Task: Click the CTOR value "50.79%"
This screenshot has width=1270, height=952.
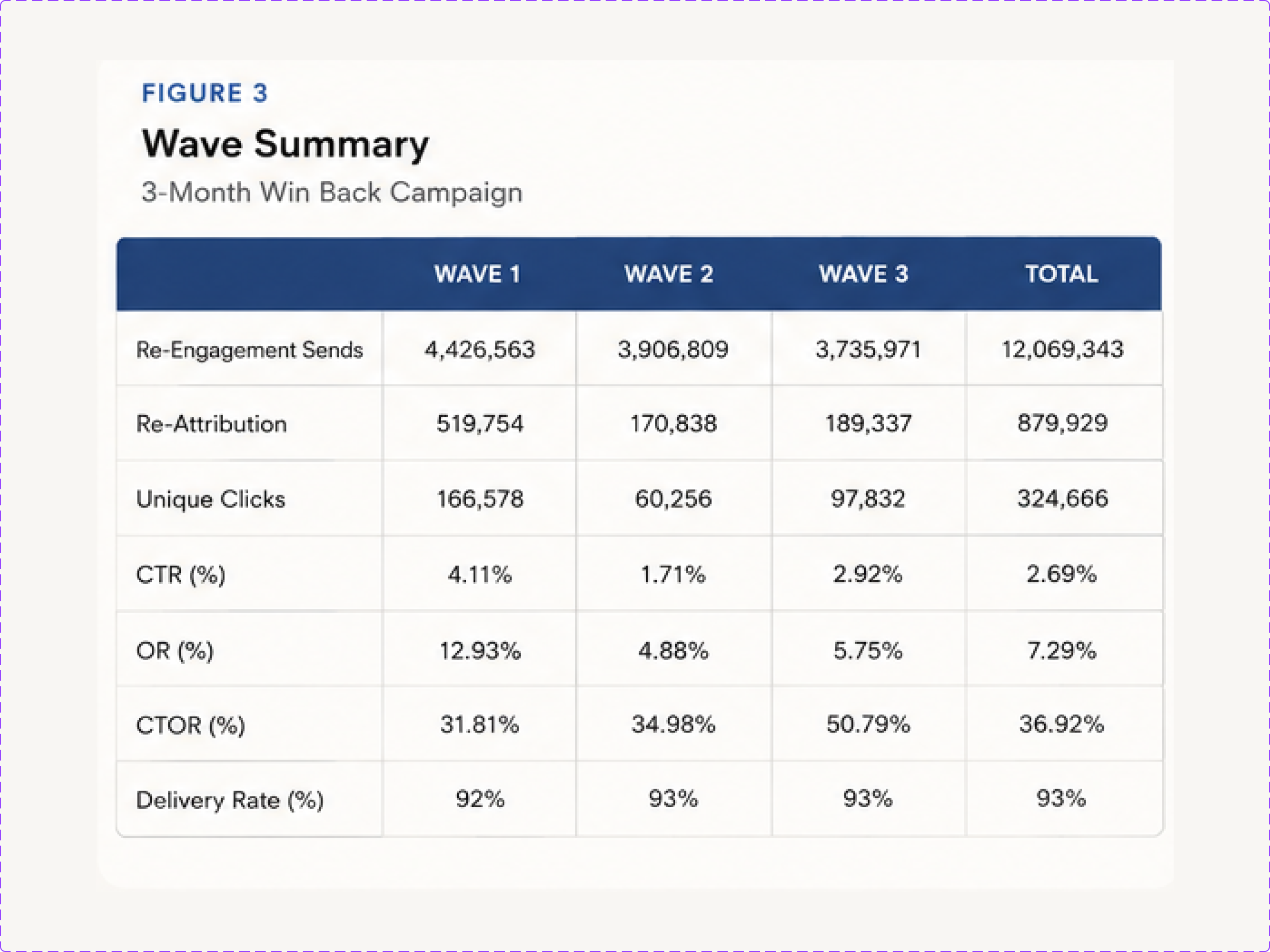Action: [868, 725]
